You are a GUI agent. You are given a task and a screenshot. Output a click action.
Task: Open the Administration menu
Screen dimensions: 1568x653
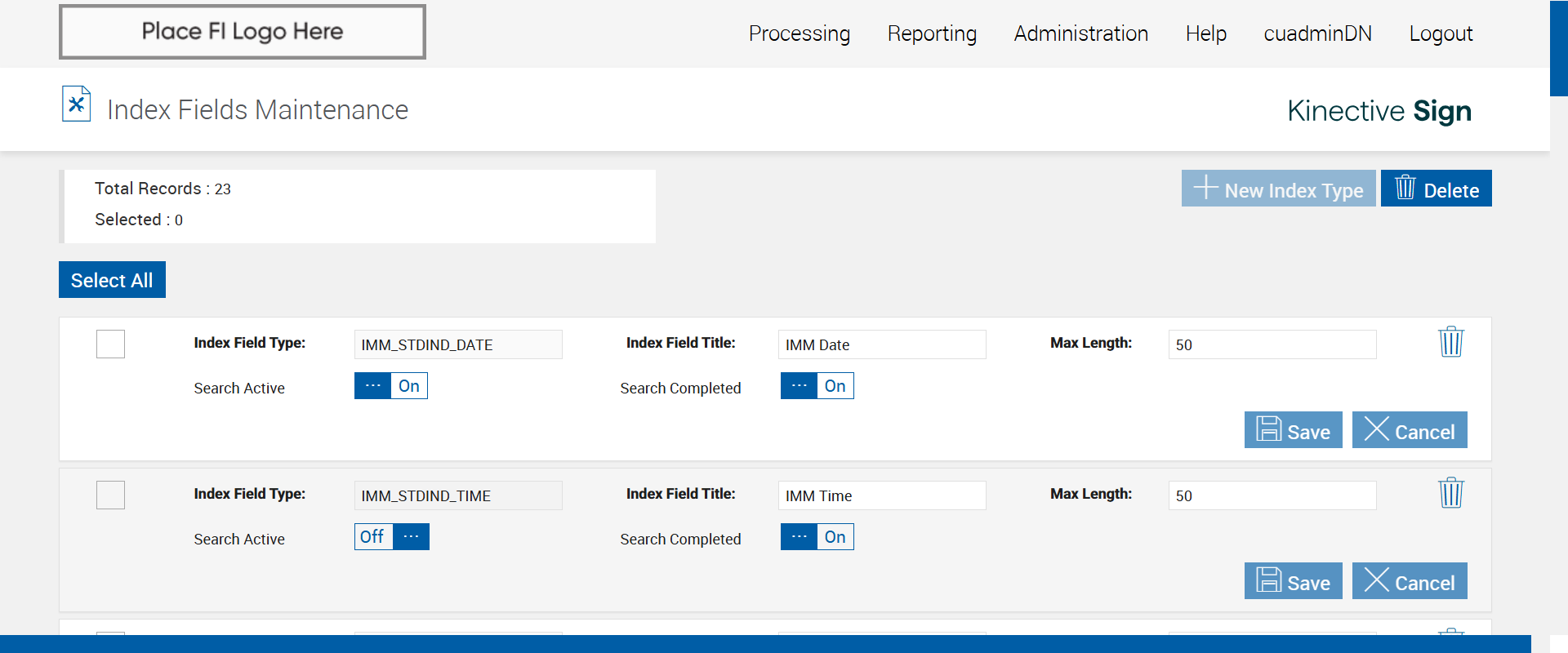[1080, 33]
